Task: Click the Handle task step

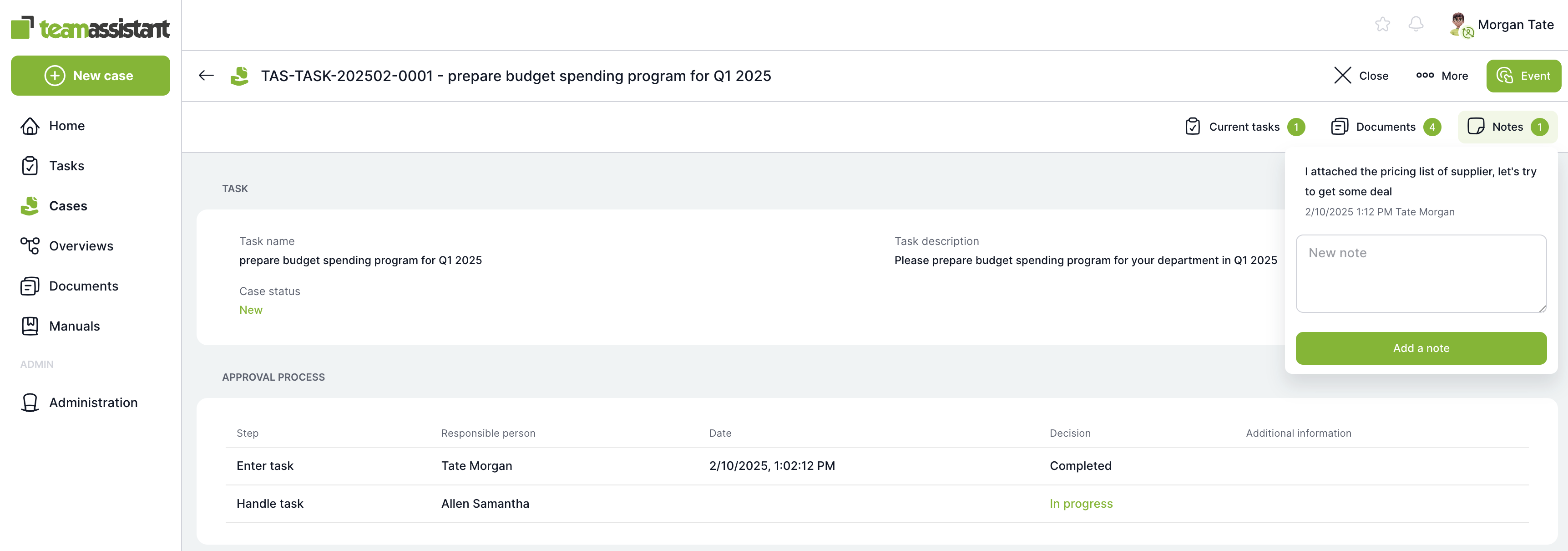Action: pos(270,504)
